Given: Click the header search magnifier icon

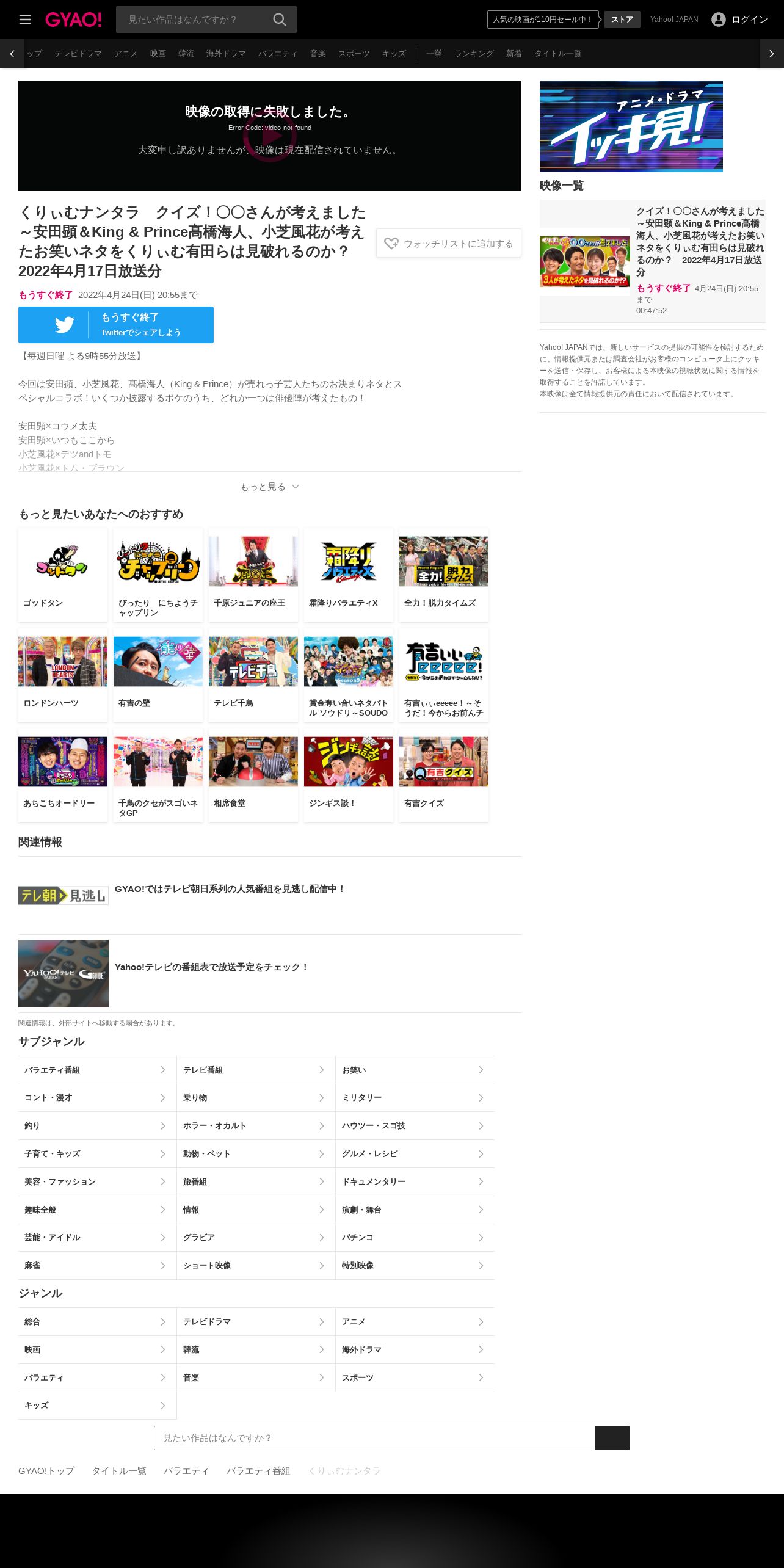Looking at the screenshot, I should (280, 20).
